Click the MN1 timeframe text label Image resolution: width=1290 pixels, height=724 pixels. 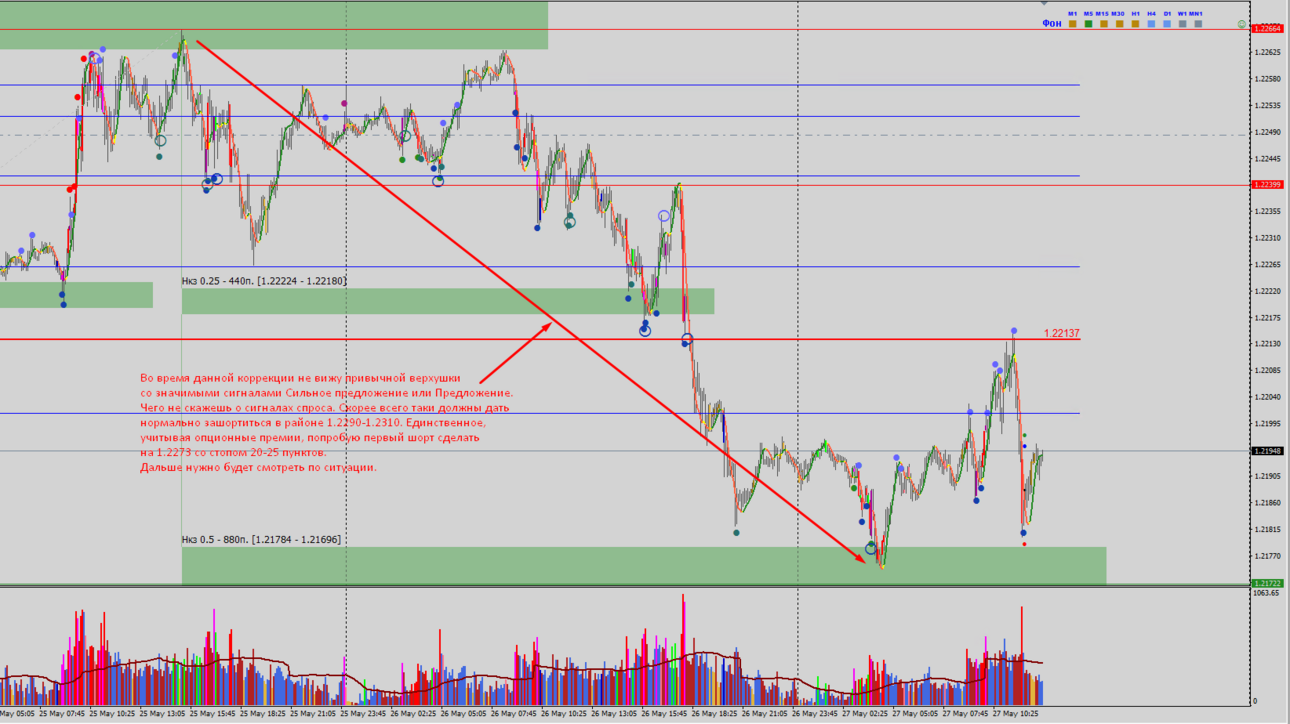click(1196, 14)
